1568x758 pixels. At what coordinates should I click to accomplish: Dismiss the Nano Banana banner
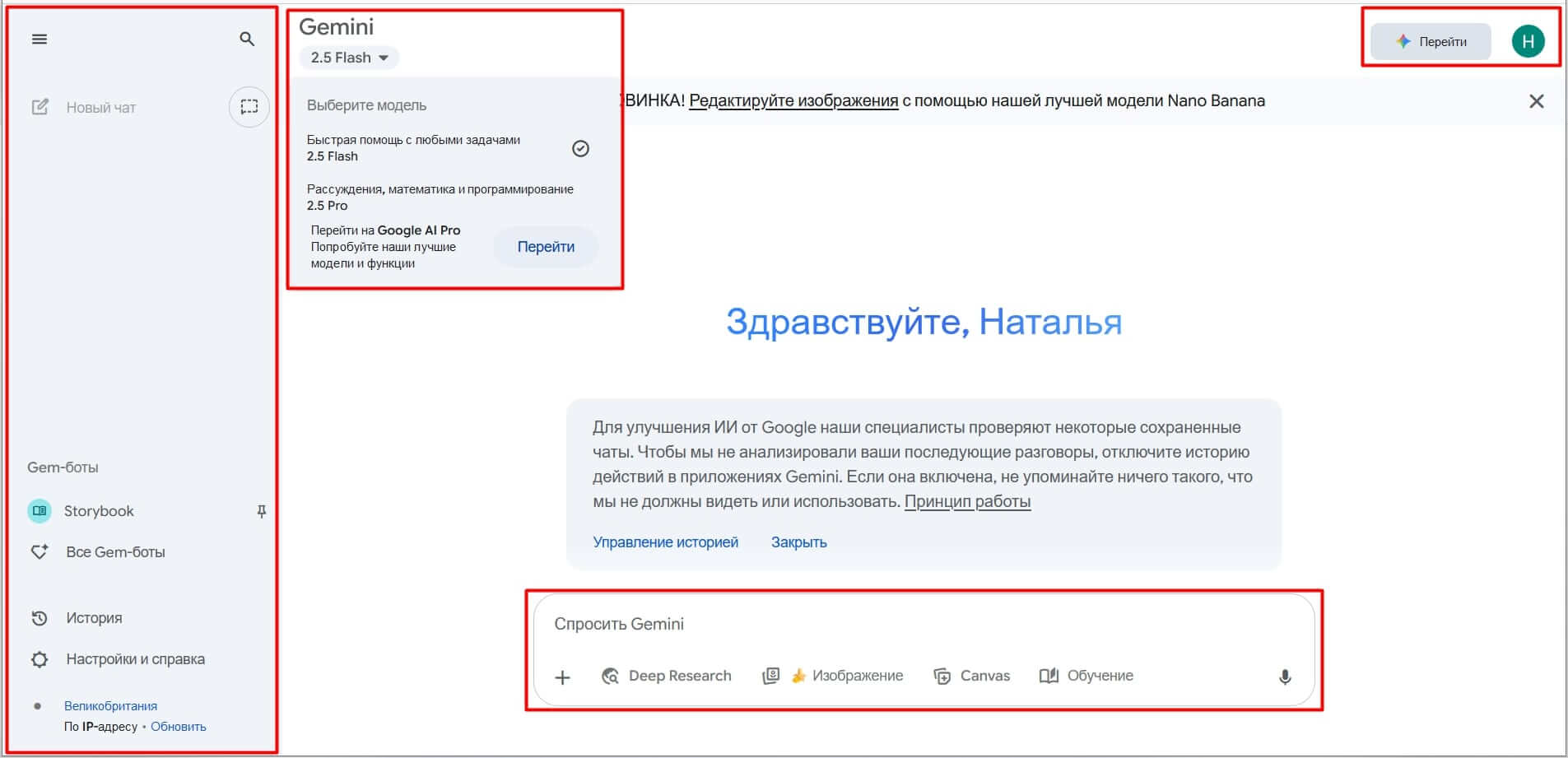[x=1536, y=101]
